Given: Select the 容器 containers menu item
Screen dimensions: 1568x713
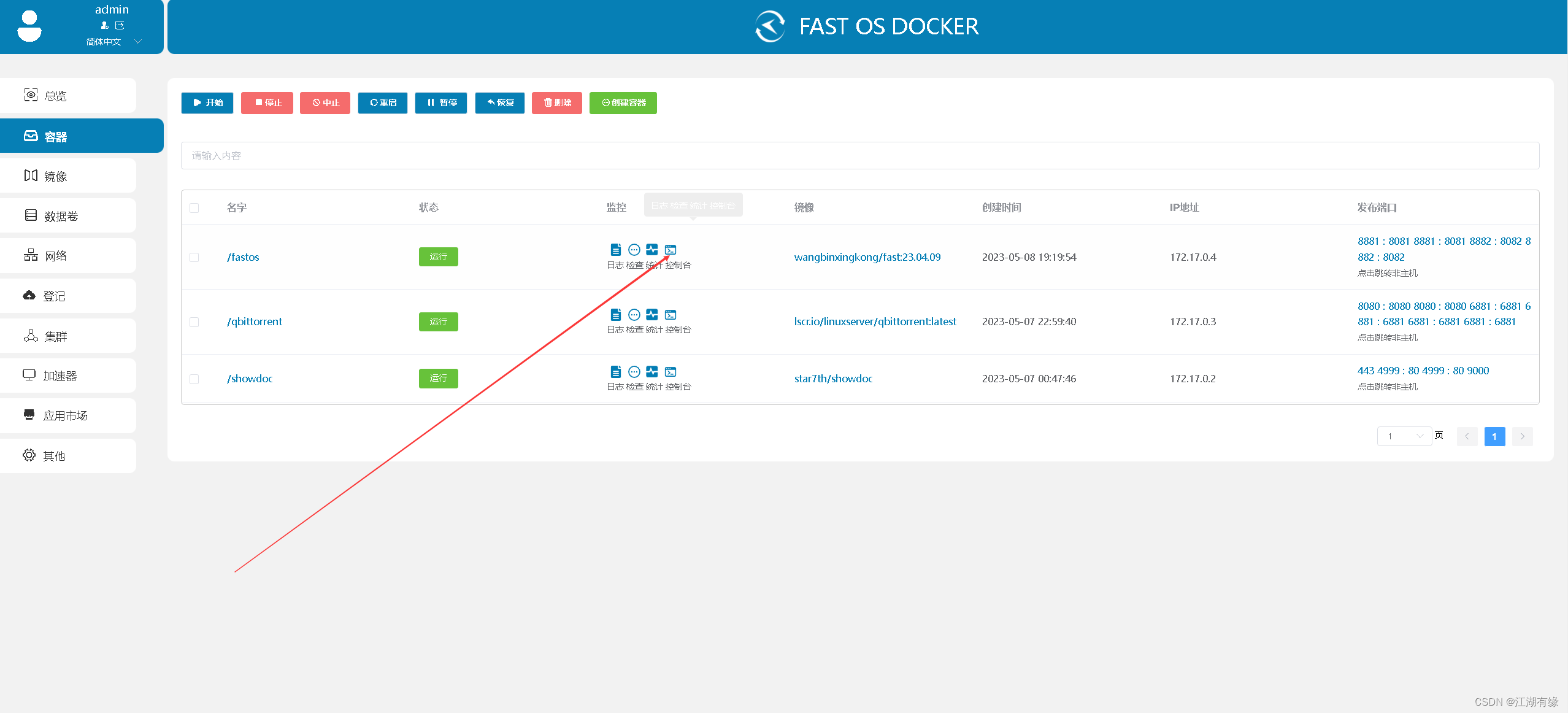Looking at the screenshot, I should tap(82, 136).
